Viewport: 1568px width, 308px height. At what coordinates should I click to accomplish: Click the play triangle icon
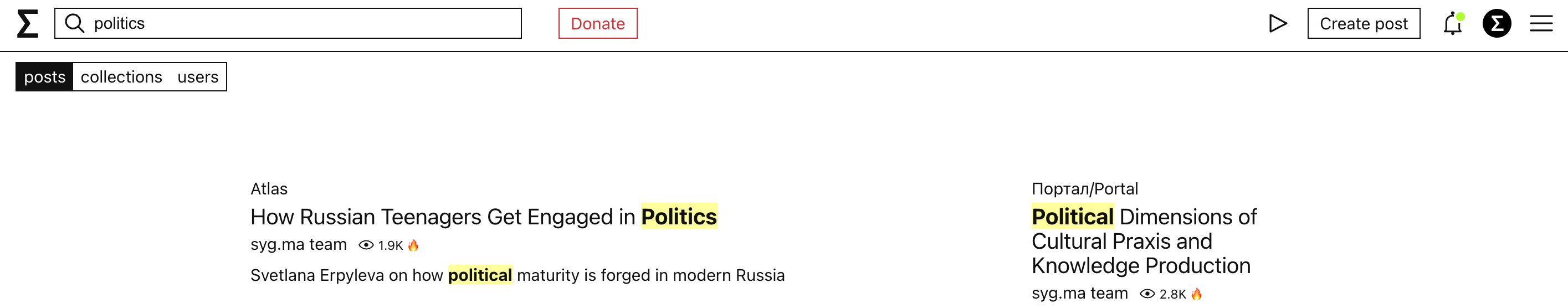pyautogui.click(x=1278, y=24)
